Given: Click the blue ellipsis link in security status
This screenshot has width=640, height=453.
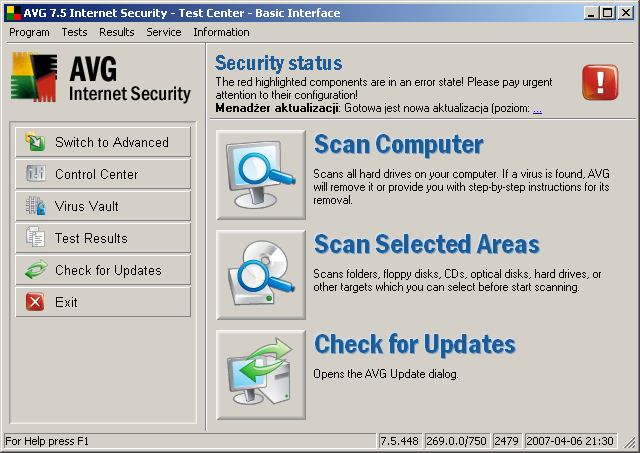Looking at the screenshot, I should click(x=538, y=109).
